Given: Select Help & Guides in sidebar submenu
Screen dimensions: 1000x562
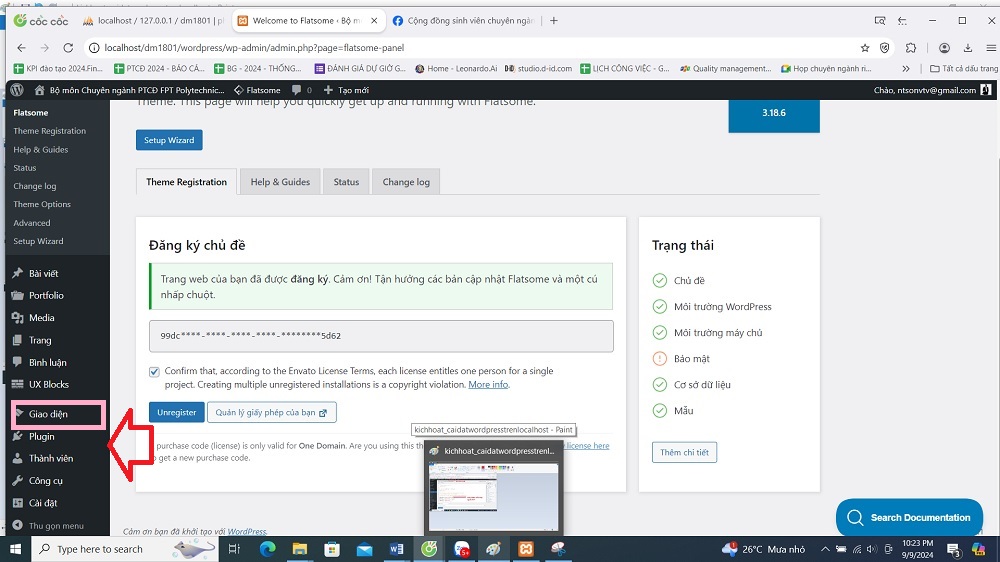Looking at the screenshot, I should click(x=40, y=149).
